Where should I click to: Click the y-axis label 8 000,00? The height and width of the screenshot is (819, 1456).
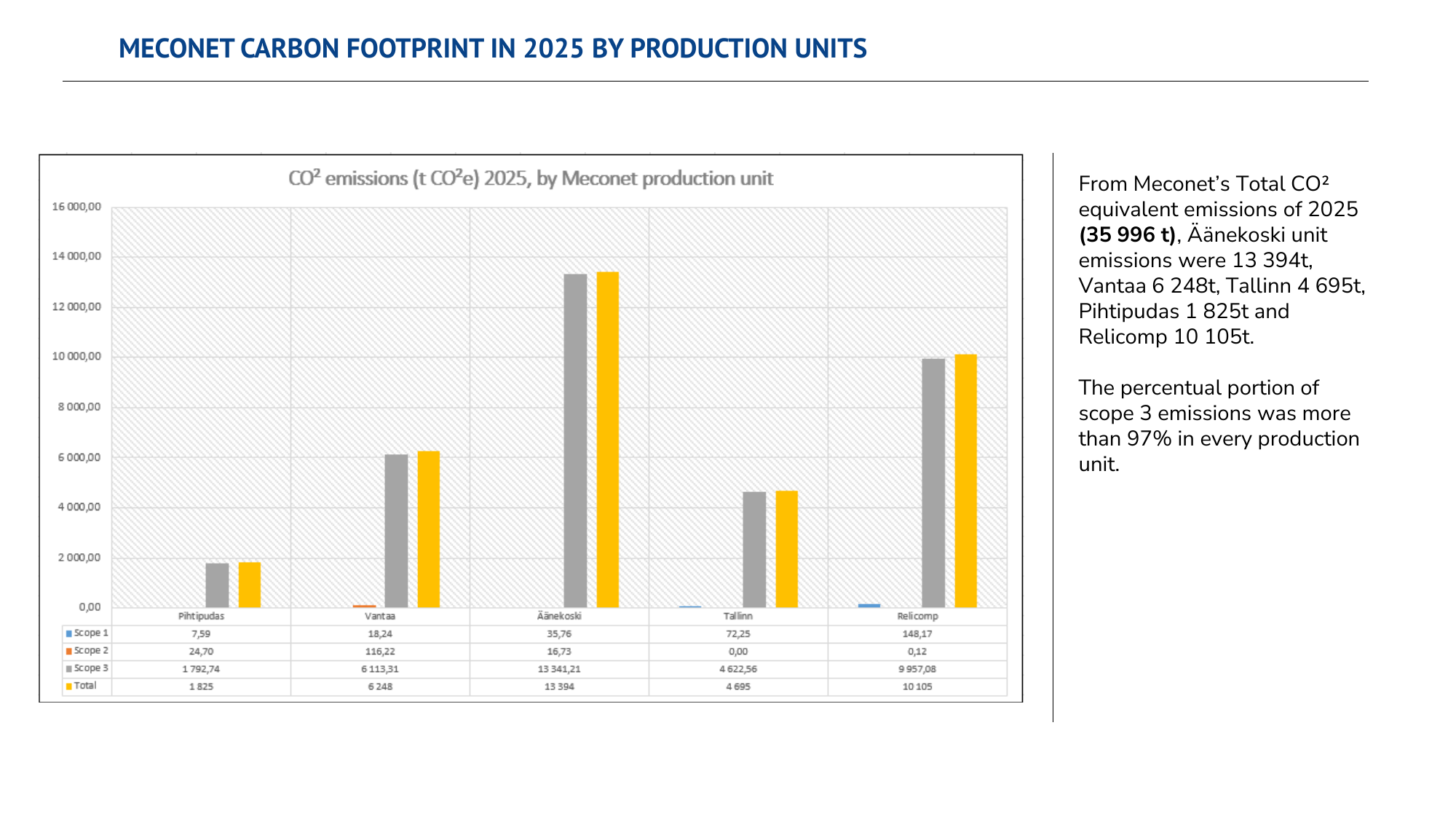pos(79,407)
